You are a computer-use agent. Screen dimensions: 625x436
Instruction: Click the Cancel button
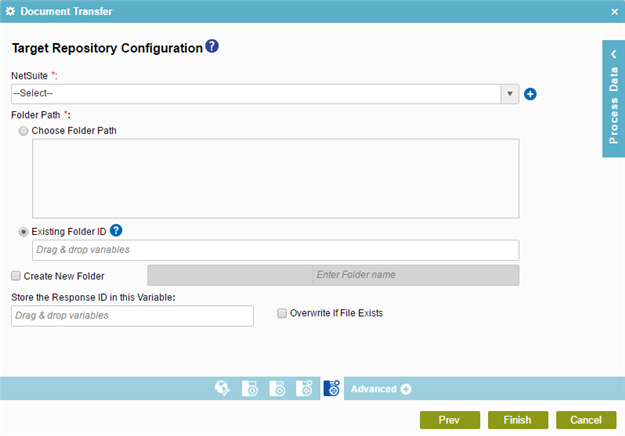586,420
